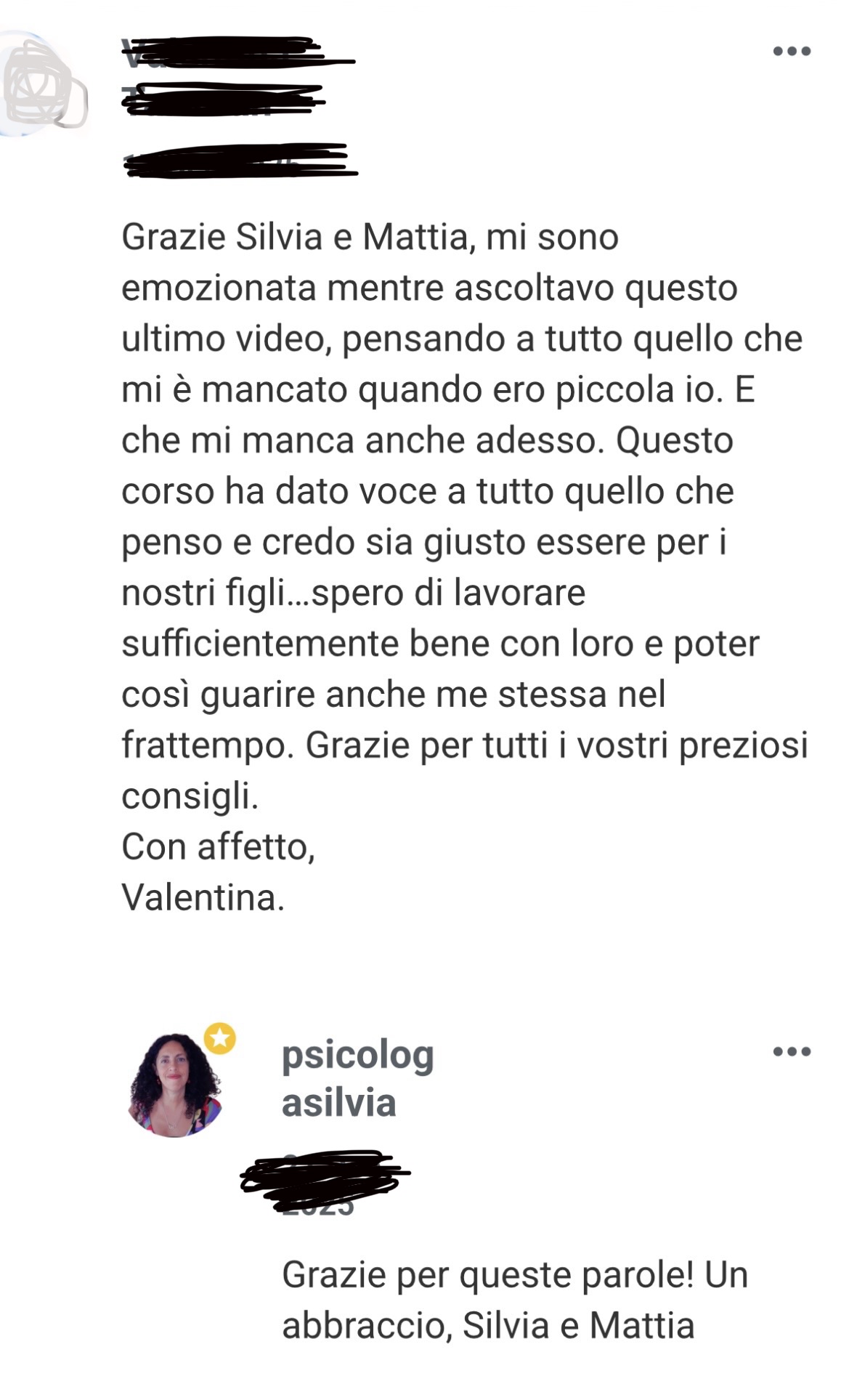This screenshot has height=1400, width=849.
Task: Tap the line 'nostri figli…spero di lavorare'
Action: (x=353, y=593)
